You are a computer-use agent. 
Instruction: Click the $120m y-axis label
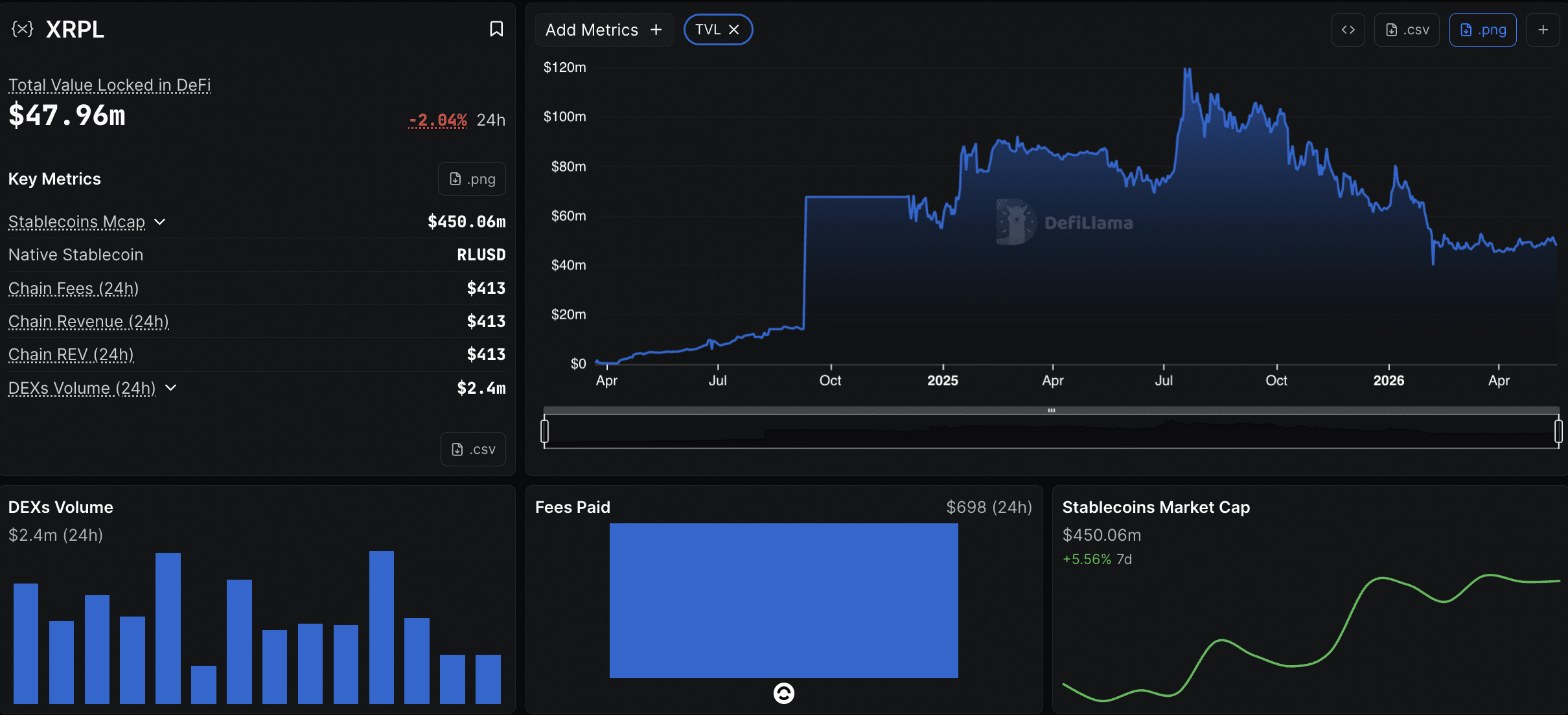coord(565,67)
